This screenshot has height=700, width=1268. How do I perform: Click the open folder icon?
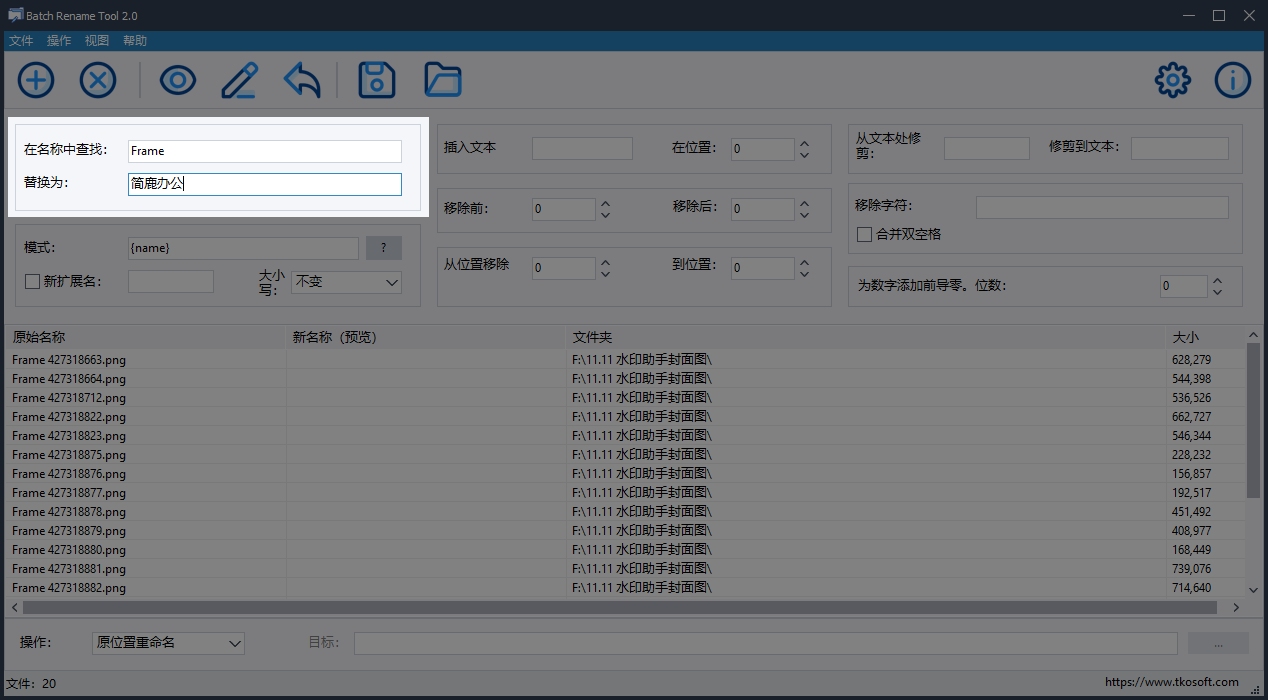pos(443,80)
